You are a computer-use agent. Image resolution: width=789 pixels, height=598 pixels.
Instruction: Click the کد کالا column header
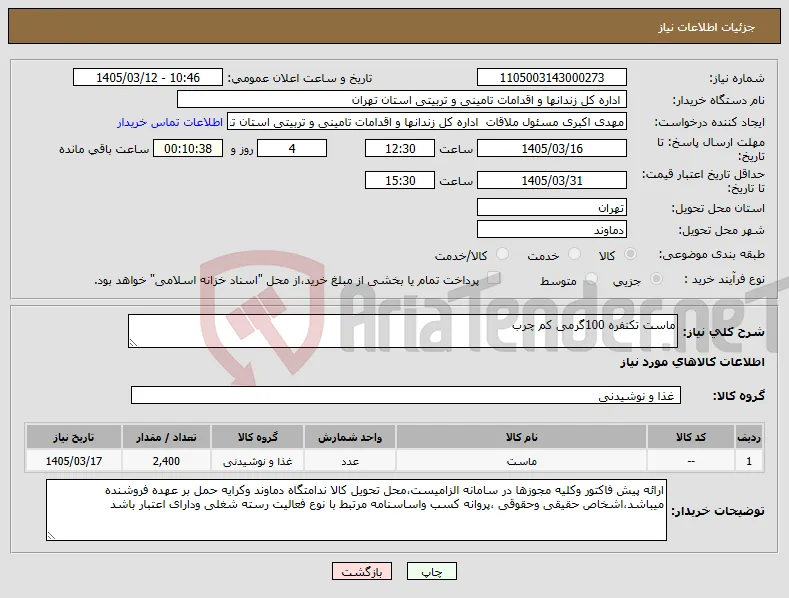tap(690, 437)
